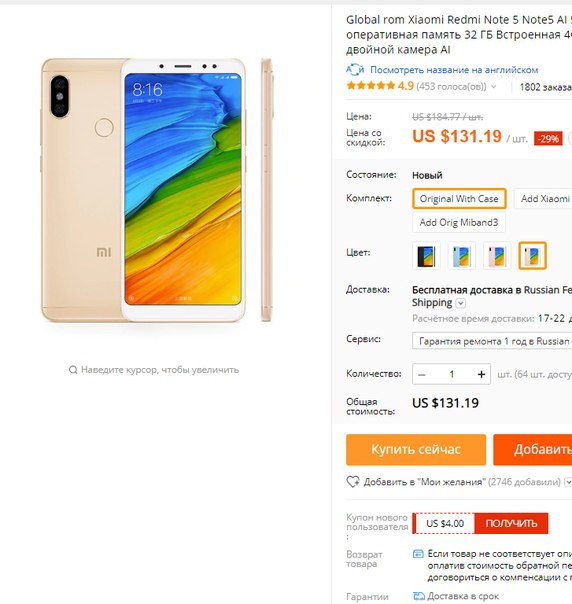The height and width of the screenshot is (604, 572).
Task: Click the Добавить cart button
Action: (533, 450)
